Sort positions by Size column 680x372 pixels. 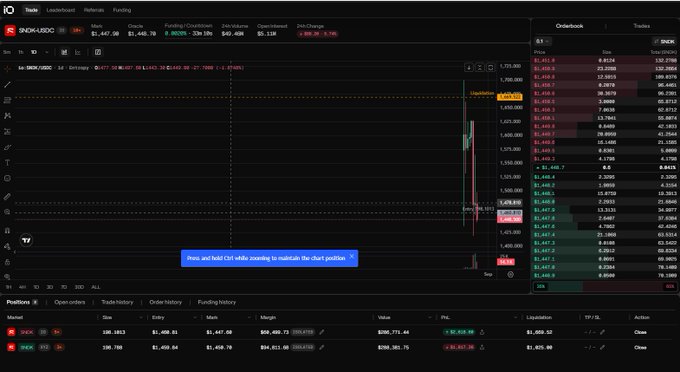(x=122, y=317)
